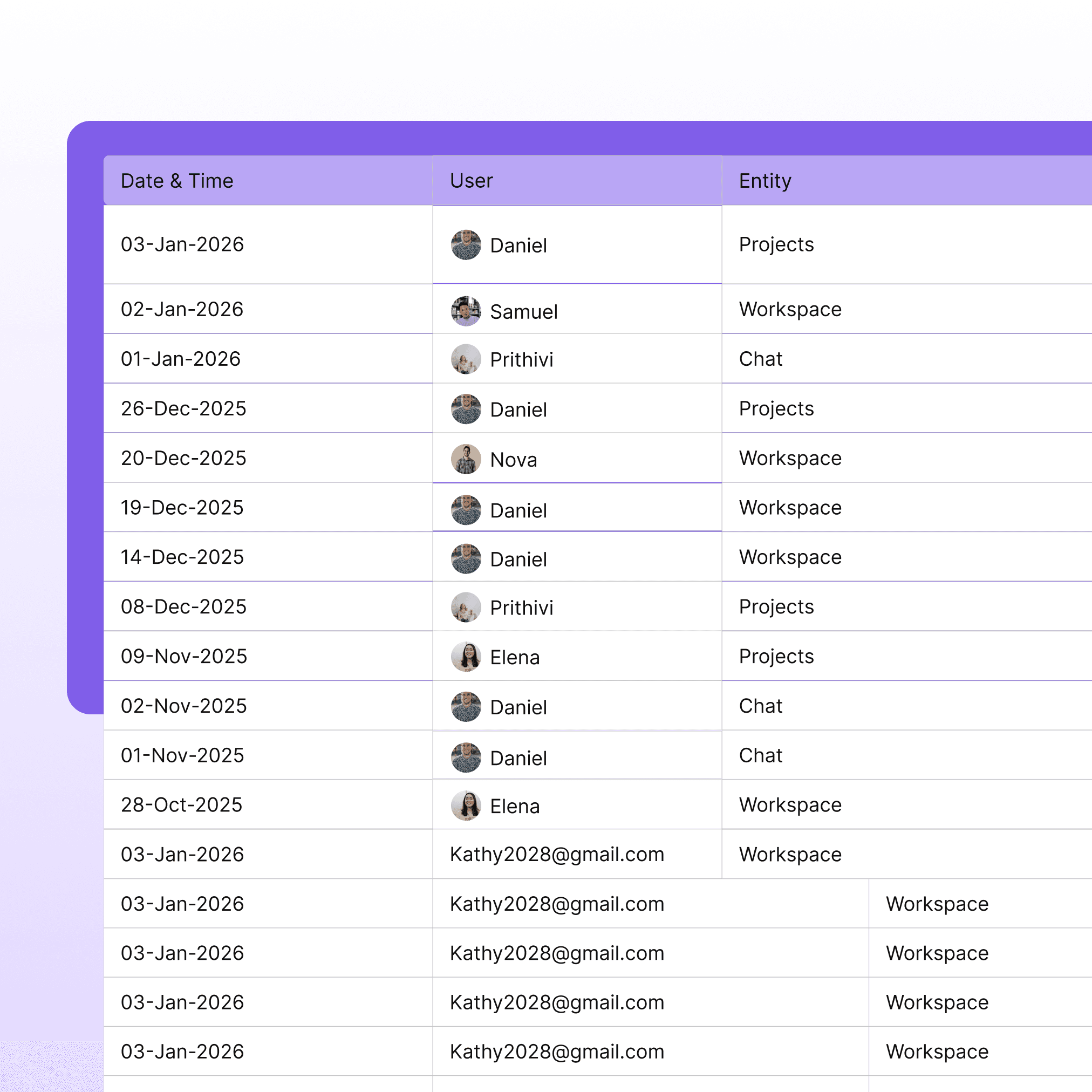Viewport: 1092px width, 1092px height.
Task: Click Elena's avatar in the 09-Nov-2025 row
Action: click(x=466, y=657)
